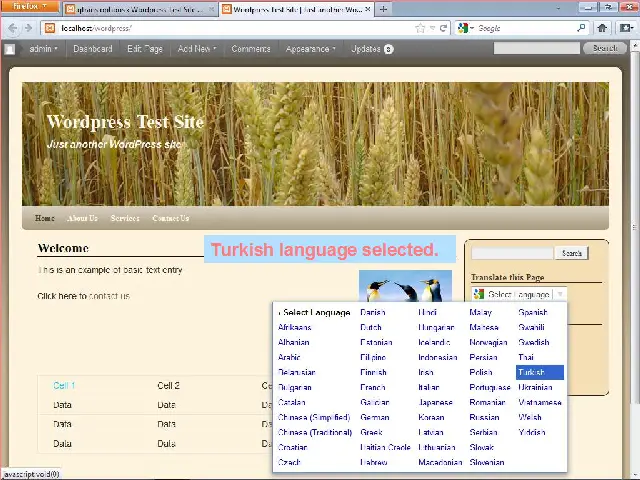640x480 pixels.
Task: Focus the admin bar search field
Action: point(537,48)
